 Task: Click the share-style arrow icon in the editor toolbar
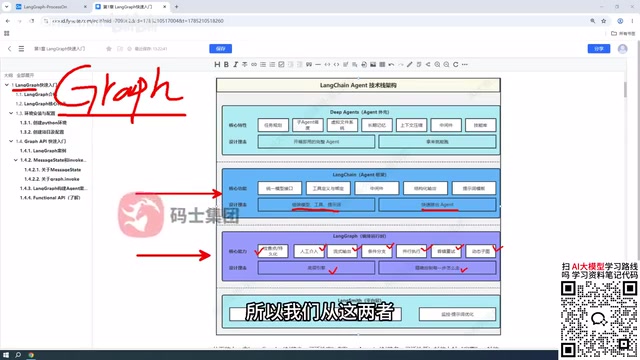tap(428, 64)
